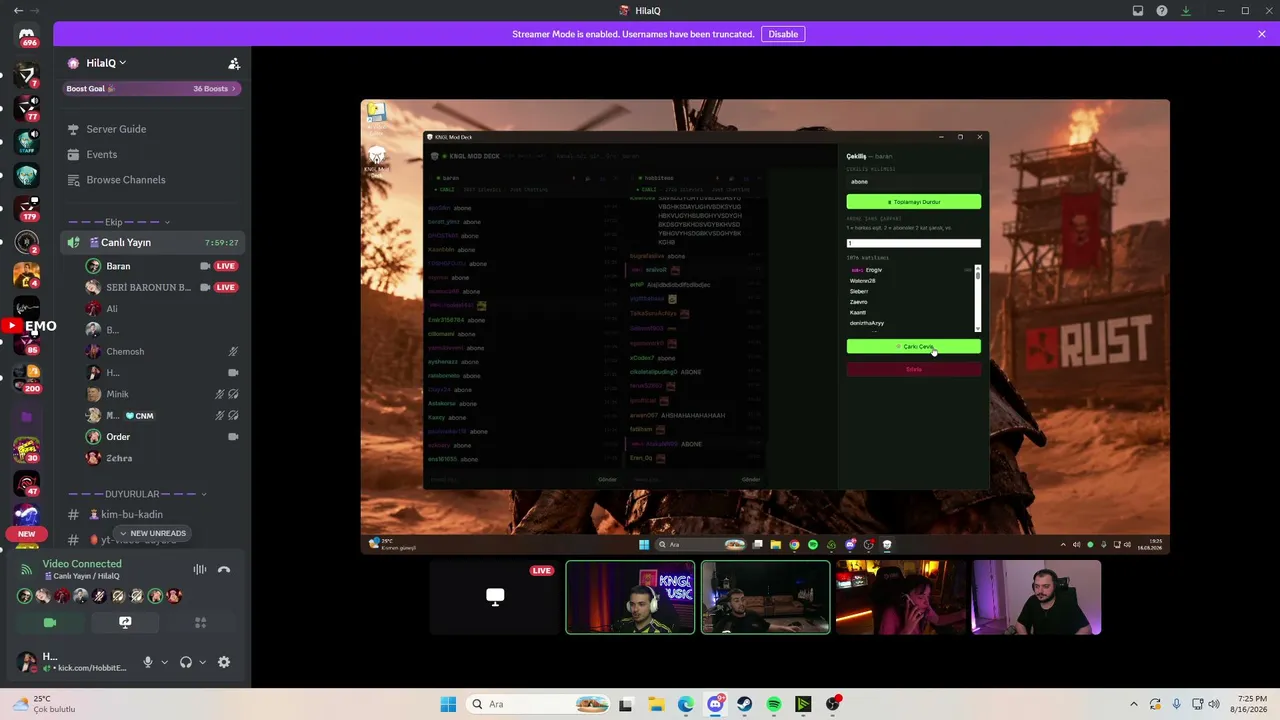Show hidden system tray icons
Screen dimensions: 1280x720
pos(1133,704)
